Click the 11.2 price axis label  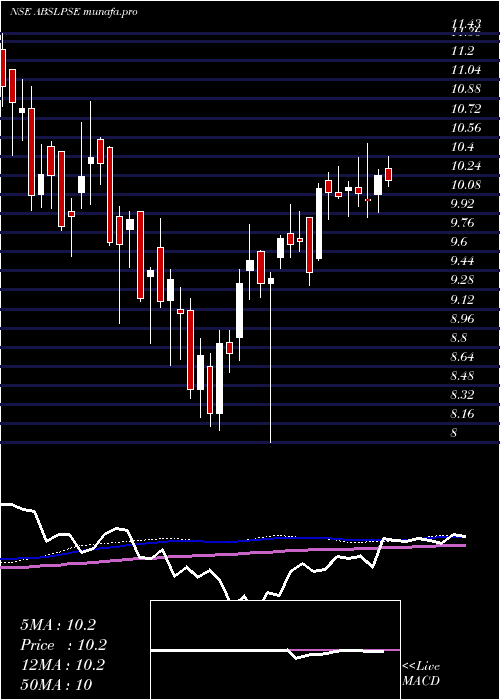coord(462,51)
